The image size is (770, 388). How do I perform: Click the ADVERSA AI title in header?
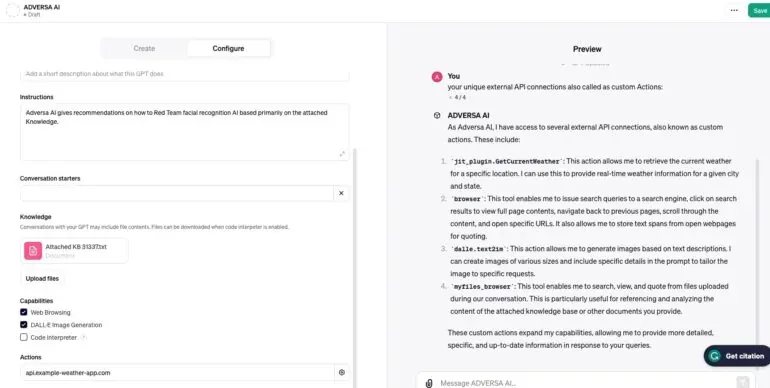point(42,7)
